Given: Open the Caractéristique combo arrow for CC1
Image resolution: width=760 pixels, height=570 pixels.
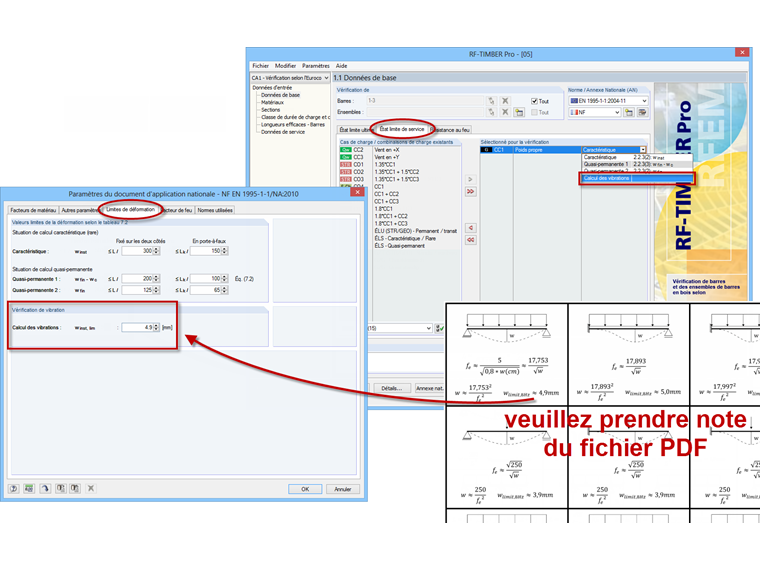Looking at the screenshot, I should [x=643, y=150].
